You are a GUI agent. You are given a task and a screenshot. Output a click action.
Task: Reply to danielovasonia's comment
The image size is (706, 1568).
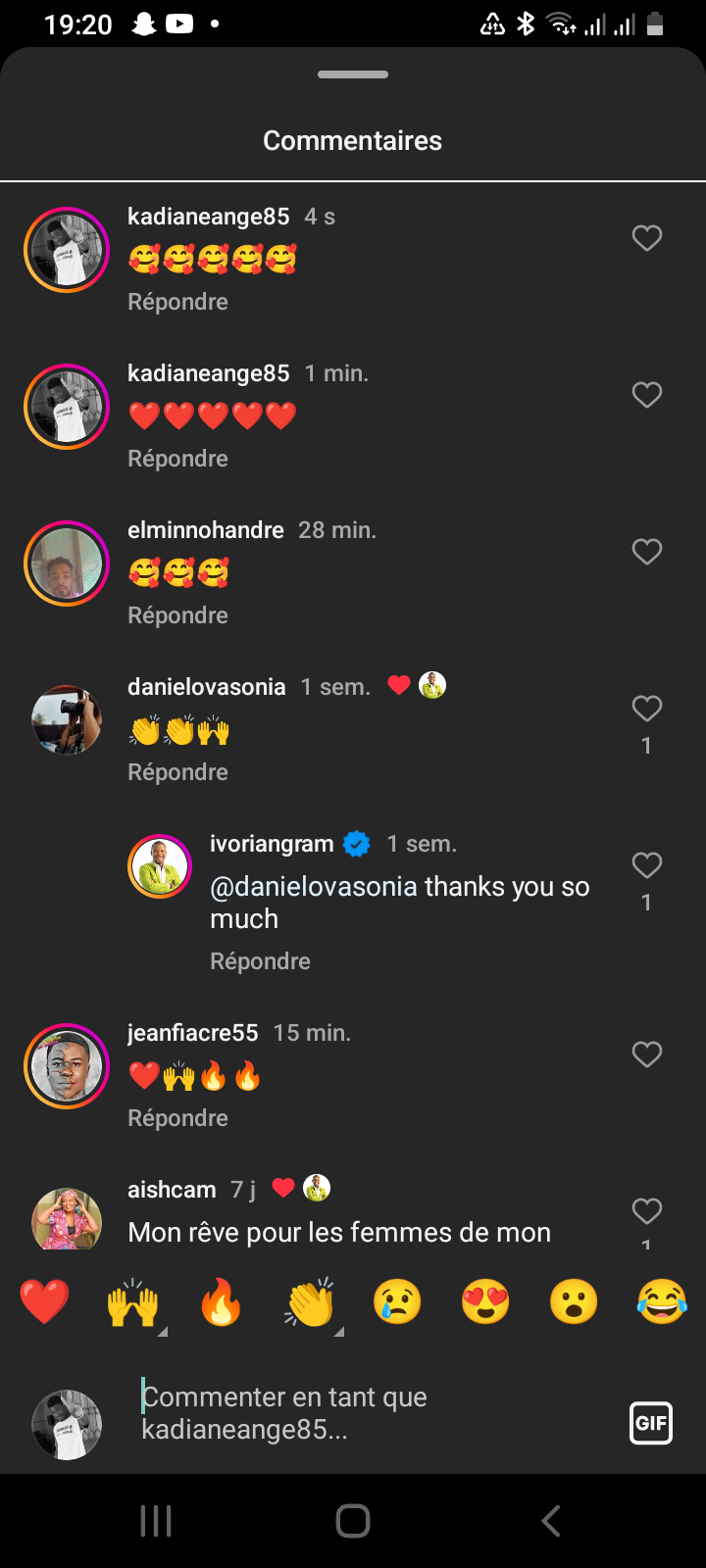177,772
